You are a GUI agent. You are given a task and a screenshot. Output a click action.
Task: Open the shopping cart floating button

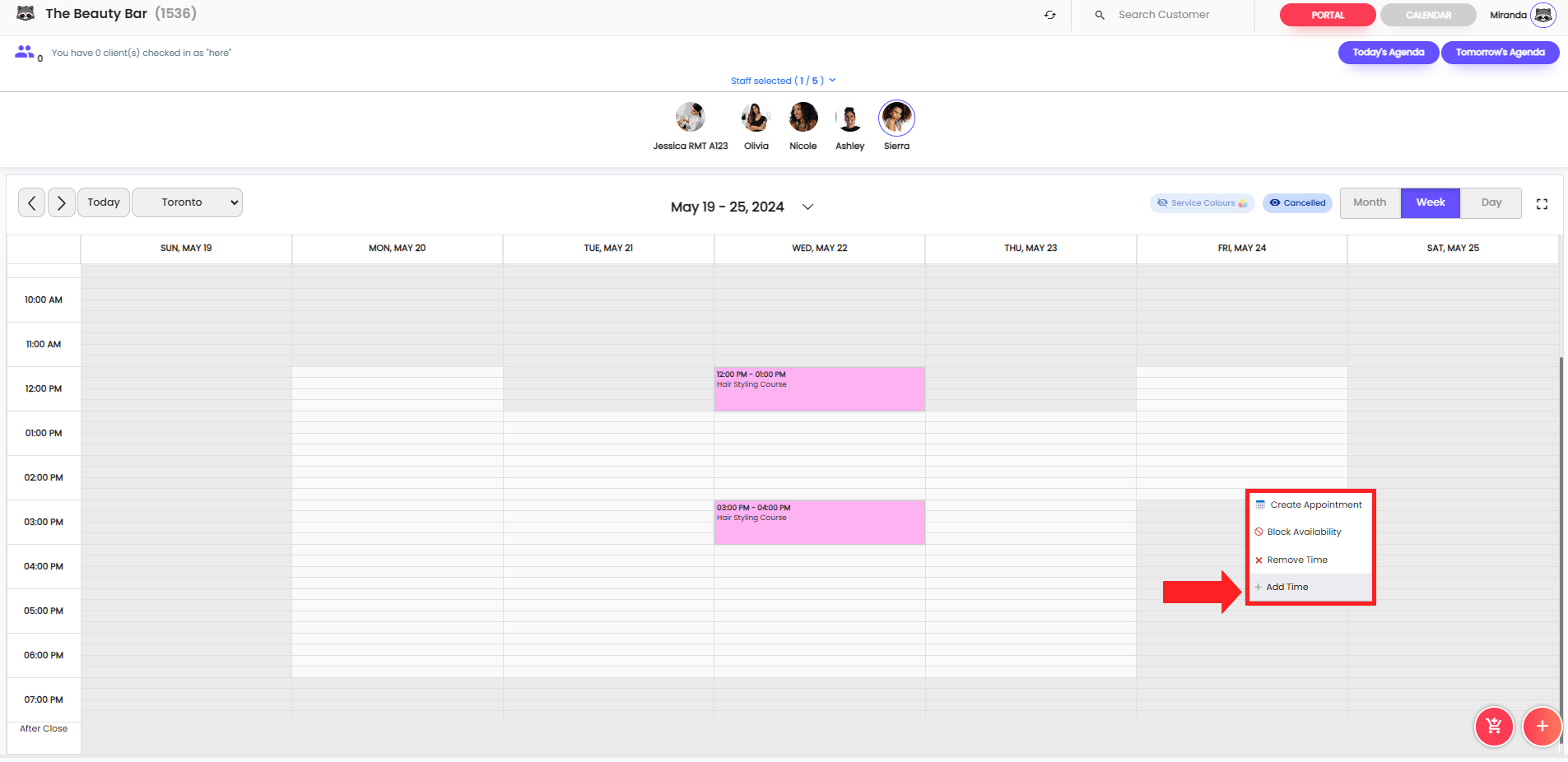pos(1493,726)
